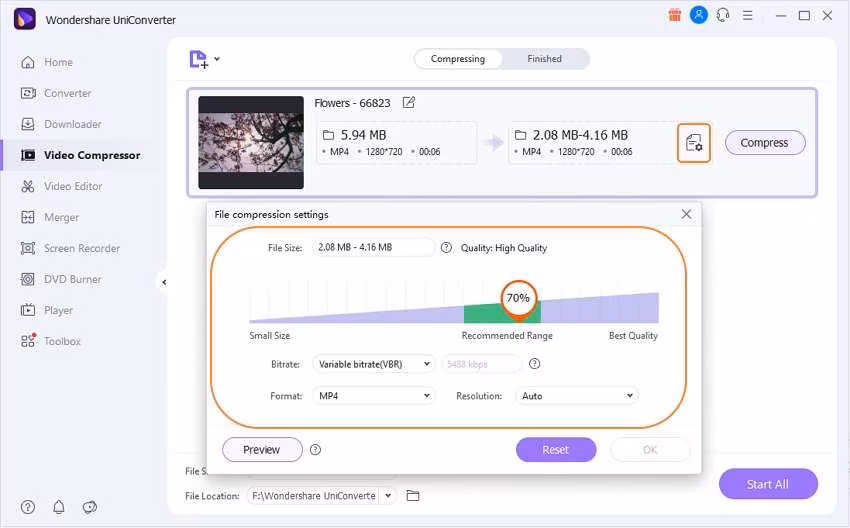Open feedback icon at bottom left
Image resolution: width=850 pixels, height=528 pixels.
89,507
